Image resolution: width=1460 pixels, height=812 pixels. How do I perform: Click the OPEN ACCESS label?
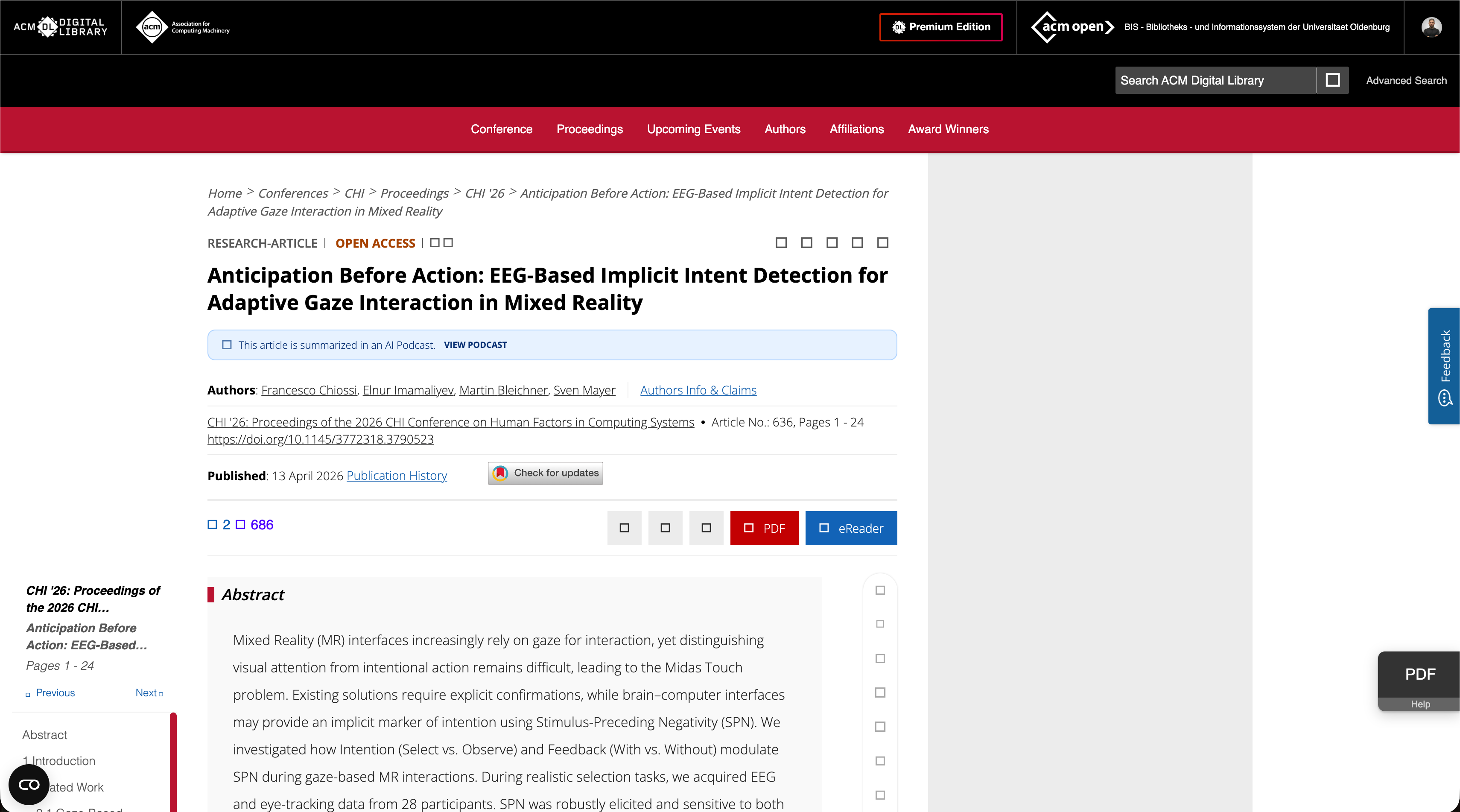(x=375, y=243)
